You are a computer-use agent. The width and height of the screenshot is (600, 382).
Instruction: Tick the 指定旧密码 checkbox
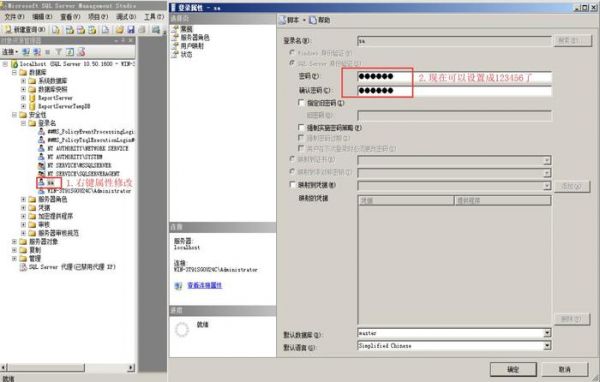pos(301,103)
